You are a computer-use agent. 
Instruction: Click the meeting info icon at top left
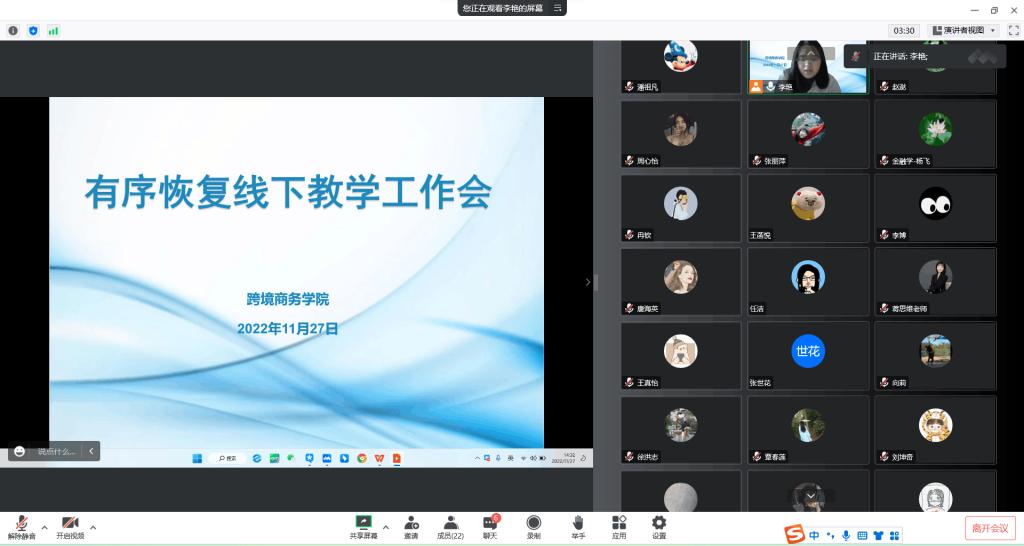(x=13, y=31)
